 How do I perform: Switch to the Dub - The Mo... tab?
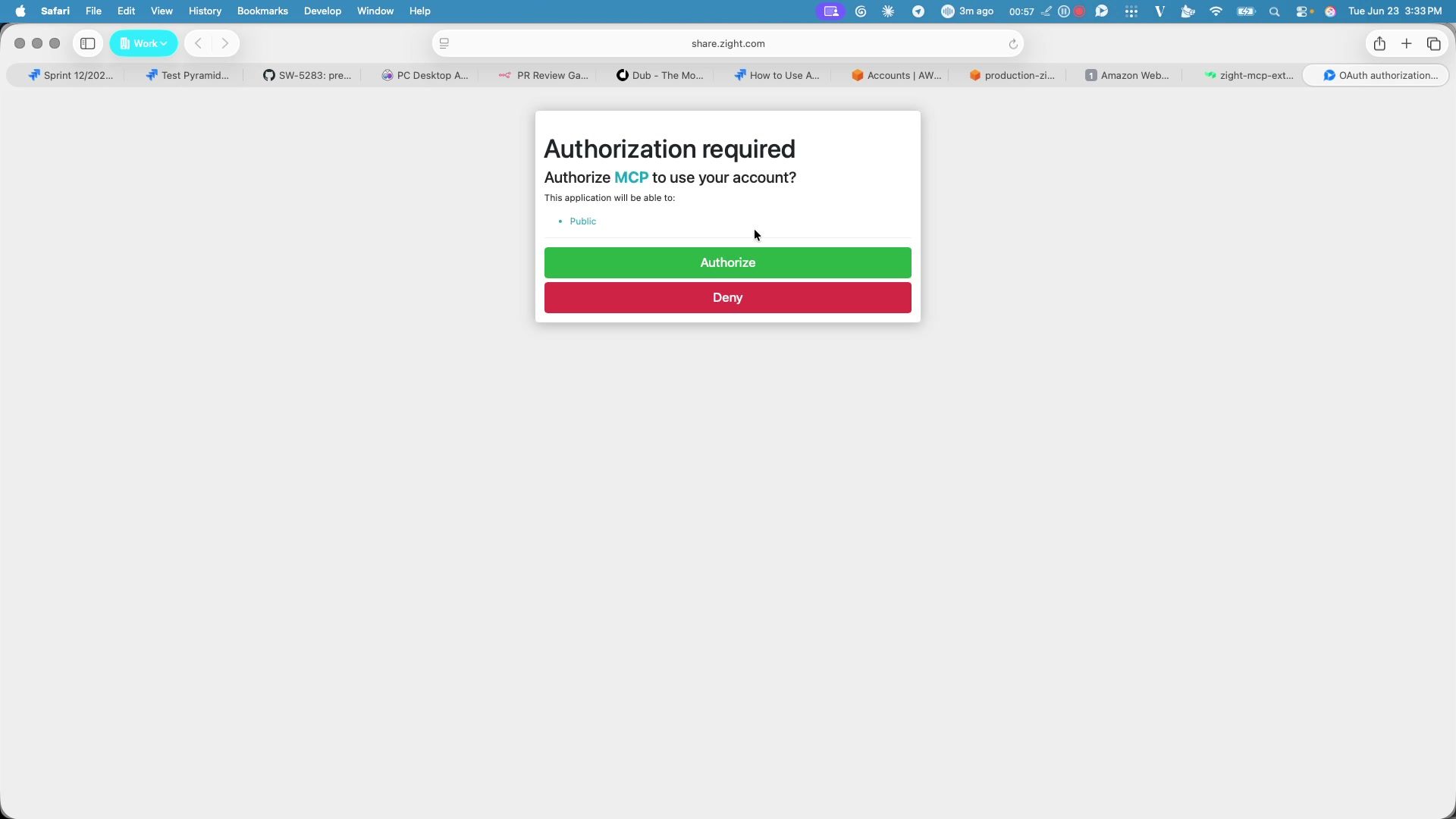(660, 75)
